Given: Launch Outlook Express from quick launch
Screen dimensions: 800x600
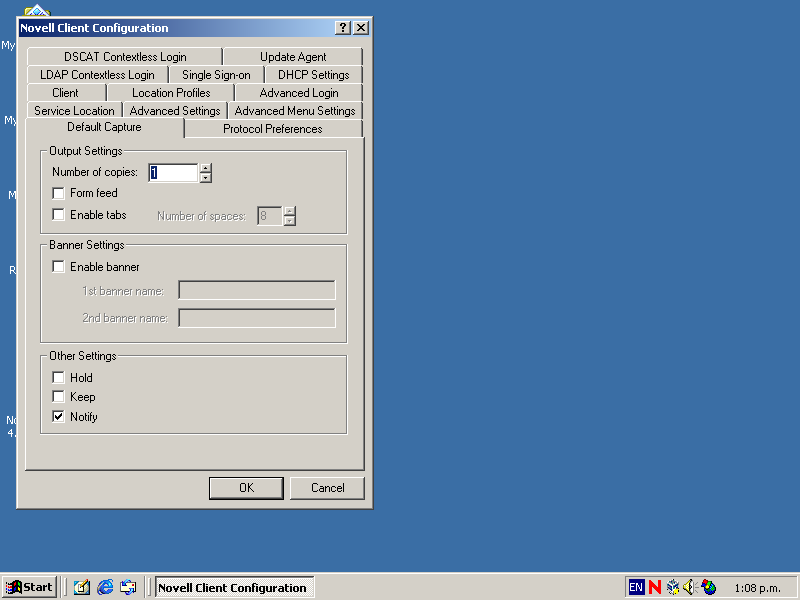Looking at the screenshot, I should point(128,587).
